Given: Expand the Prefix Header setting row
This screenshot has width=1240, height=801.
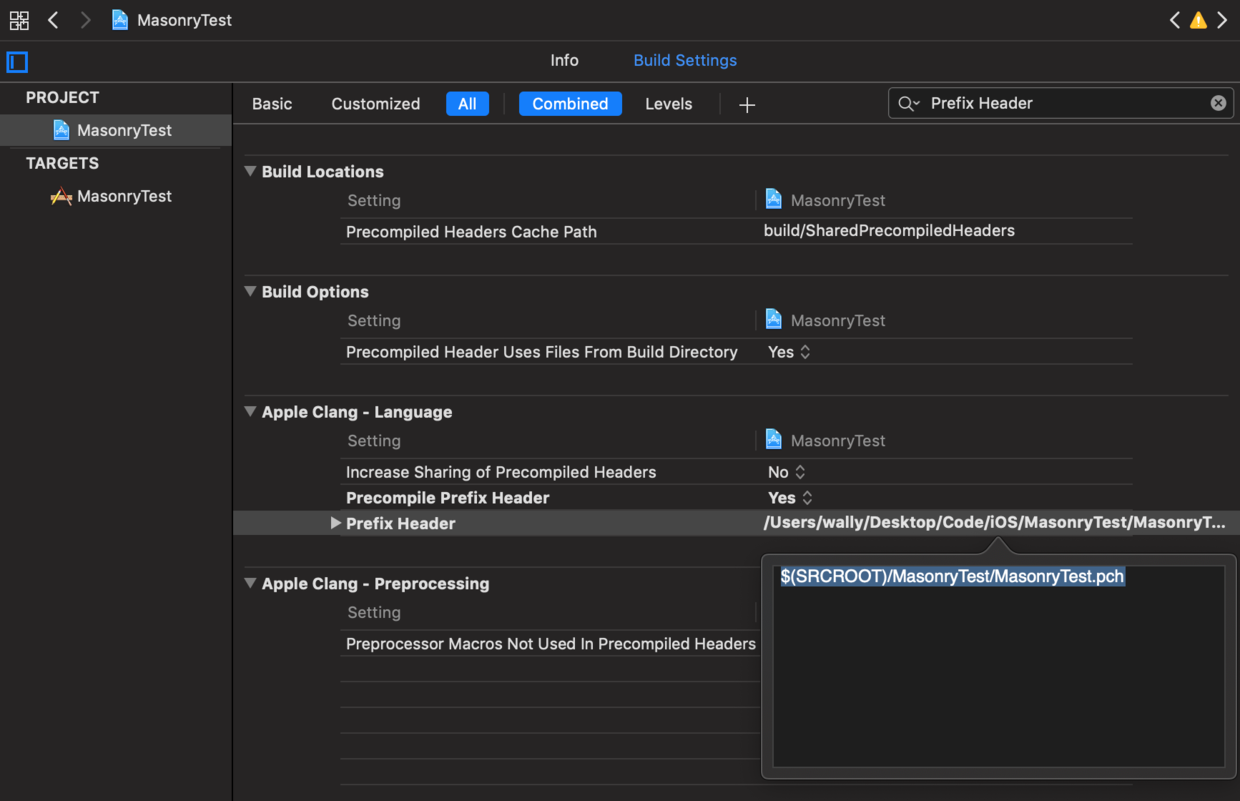Looking at the screenshot, I should click(x=336, y=523).
